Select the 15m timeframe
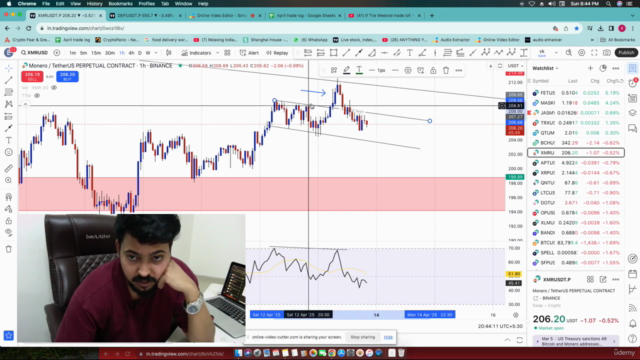Screen dimensions: 640x360 96,53
